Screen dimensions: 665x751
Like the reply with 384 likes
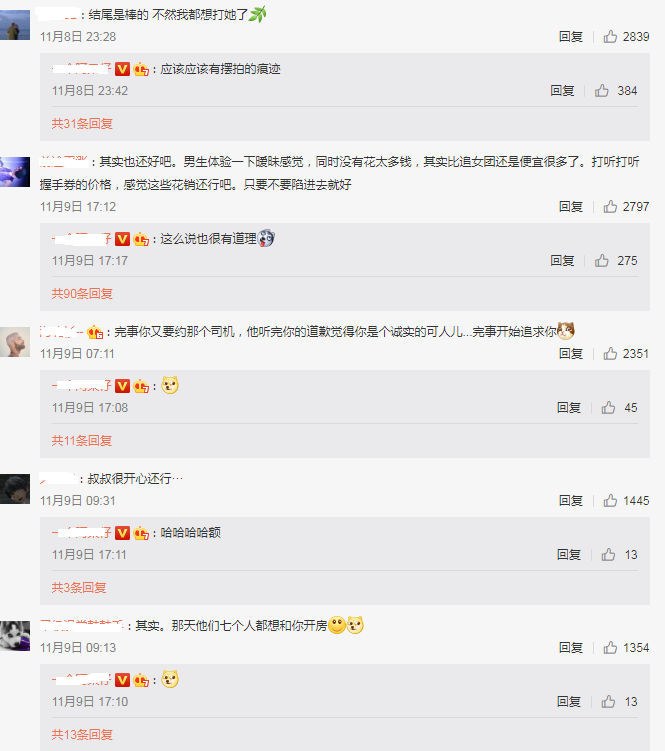[602, 91]
